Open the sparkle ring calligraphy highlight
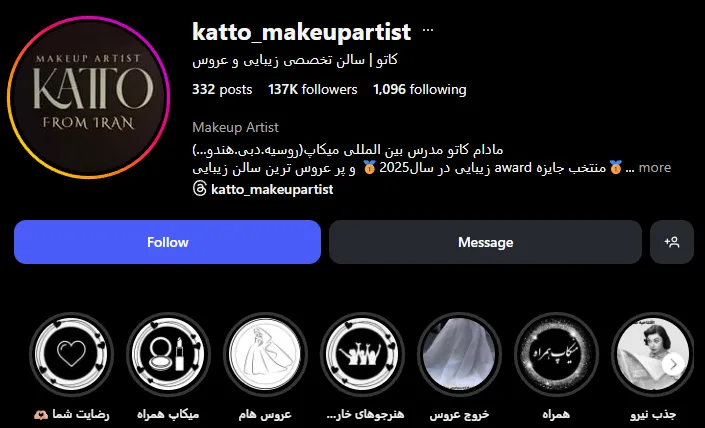 click(556, 354)
